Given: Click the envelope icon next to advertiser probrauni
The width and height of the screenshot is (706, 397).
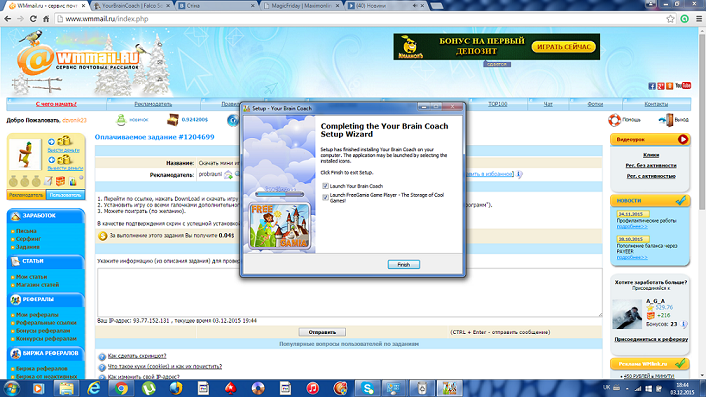Looking at the screenshot, I should tap(228, 175).
